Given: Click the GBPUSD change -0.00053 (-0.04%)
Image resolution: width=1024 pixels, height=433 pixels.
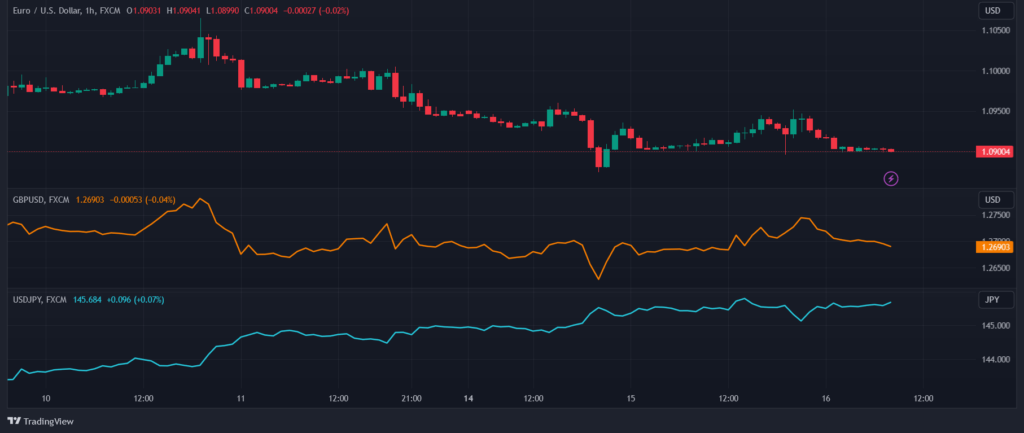Looking at the screenshot, I should pyautogui.click(x=142, y=200).
